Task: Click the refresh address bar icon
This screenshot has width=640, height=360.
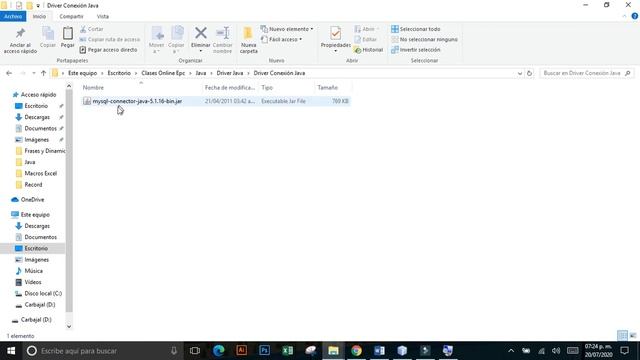Action: [529, 73]
